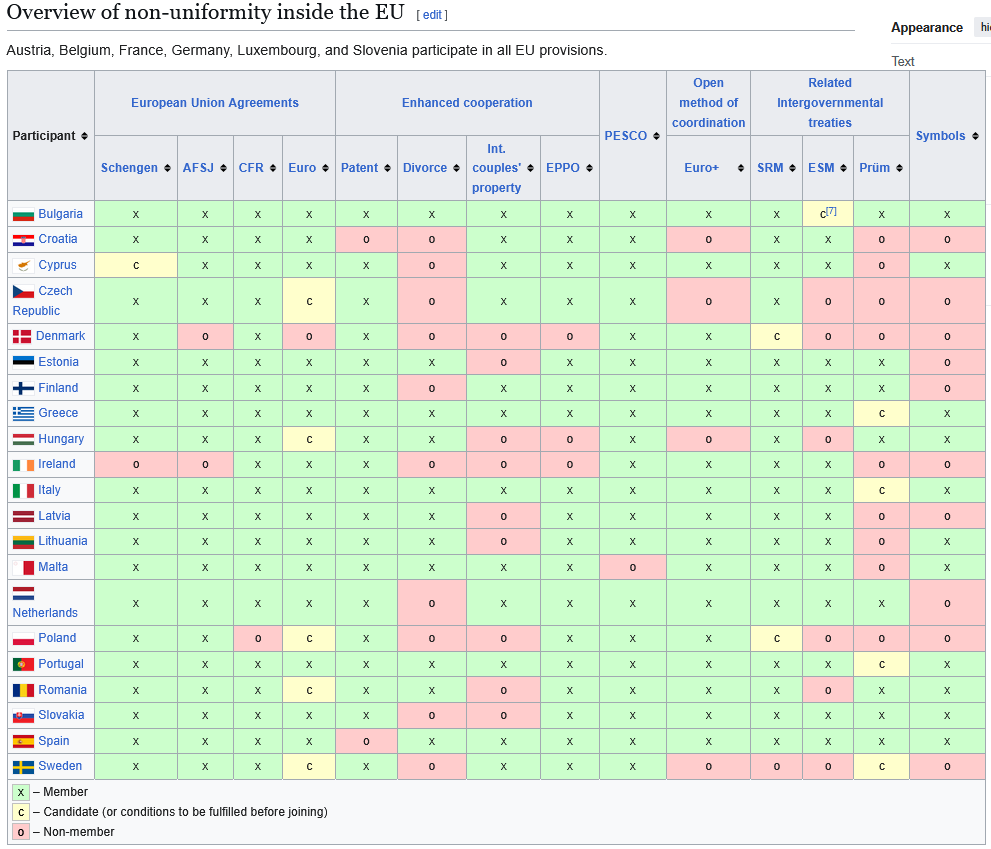Sort by the Symbols column arrows
Viewport: 991px width, 849px height.
[x=974, y=136]
